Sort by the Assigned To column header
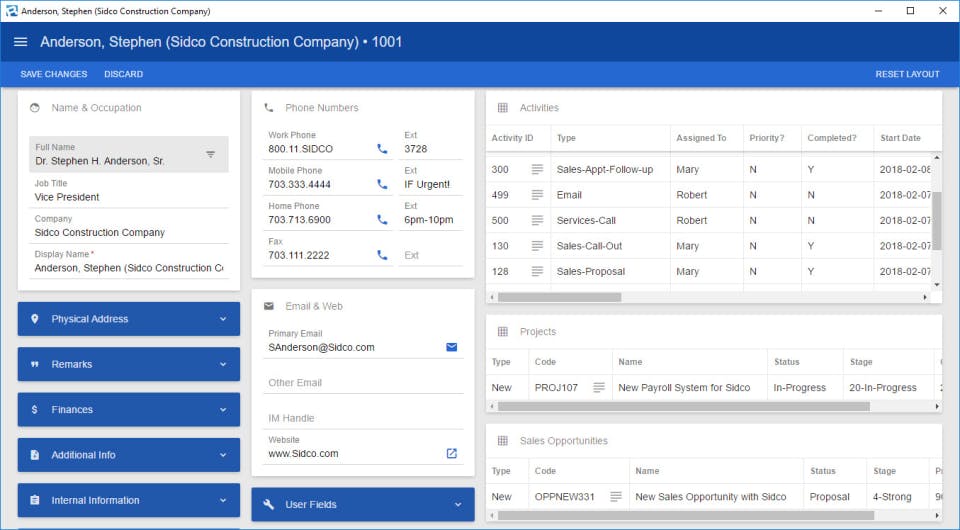This screenshot has width=960, height=530. [701, 138]
